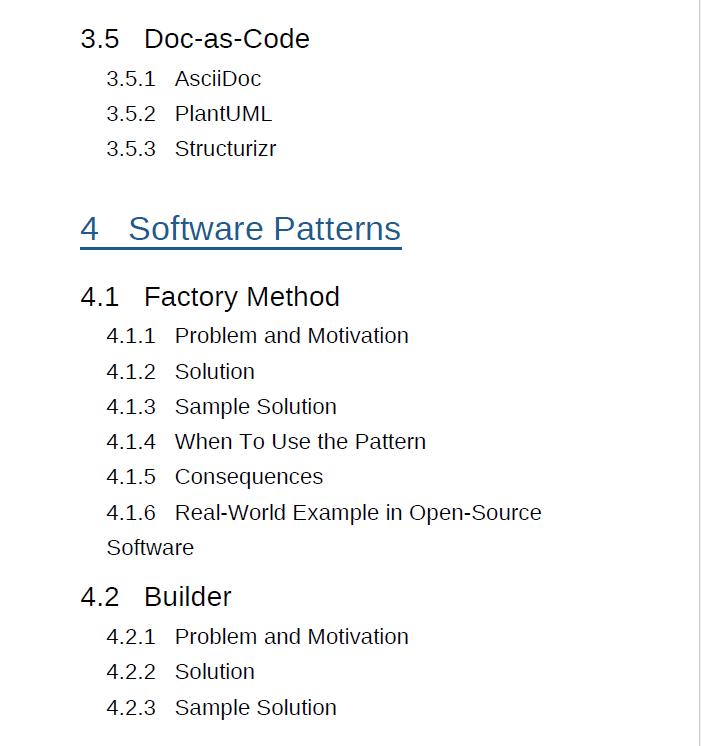Go to 4.2.3 Sample Solution
Viewport: 701px width, 746px height.
tap(255, 708)
